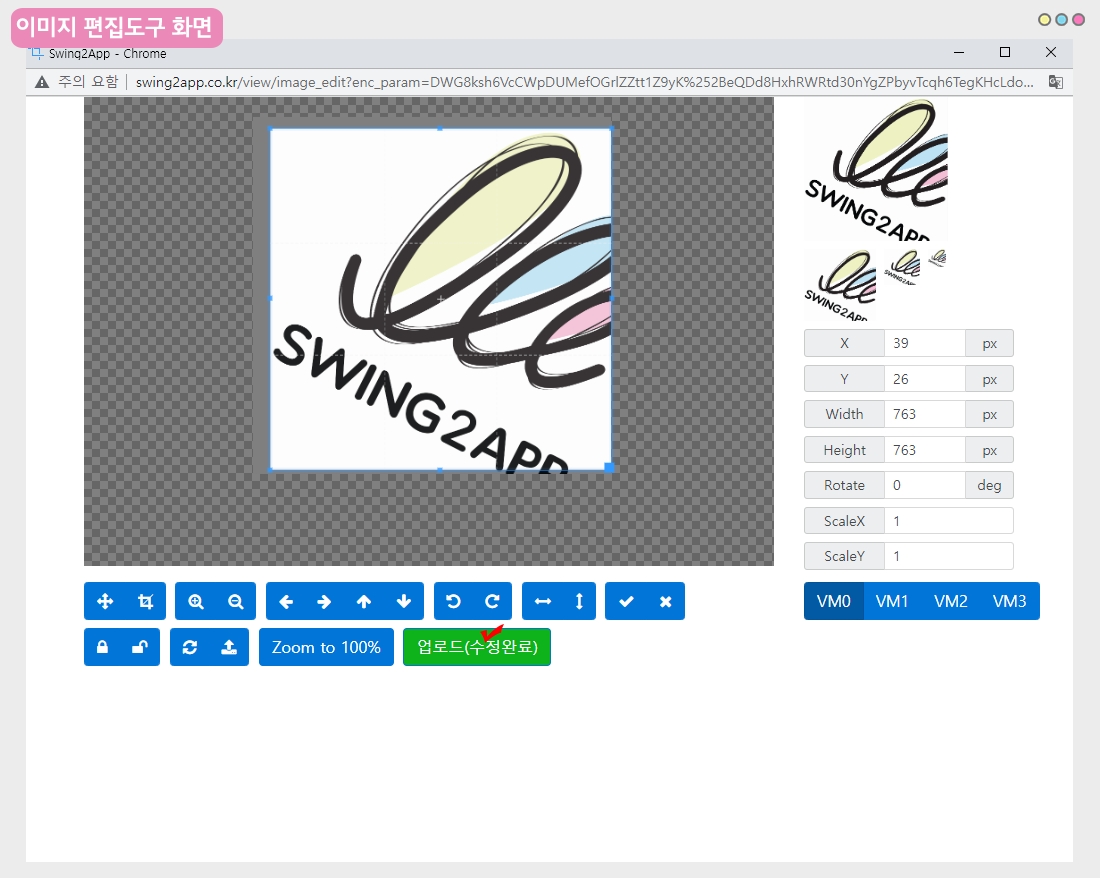Click the Zoom to 100% button
The image size is (1100, 878).
click(326, 647)
